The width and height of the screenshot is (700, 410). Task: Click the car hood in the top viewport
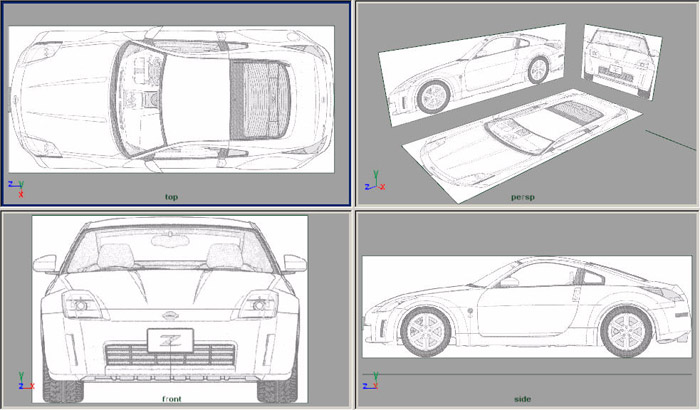(x=70, y=97)
